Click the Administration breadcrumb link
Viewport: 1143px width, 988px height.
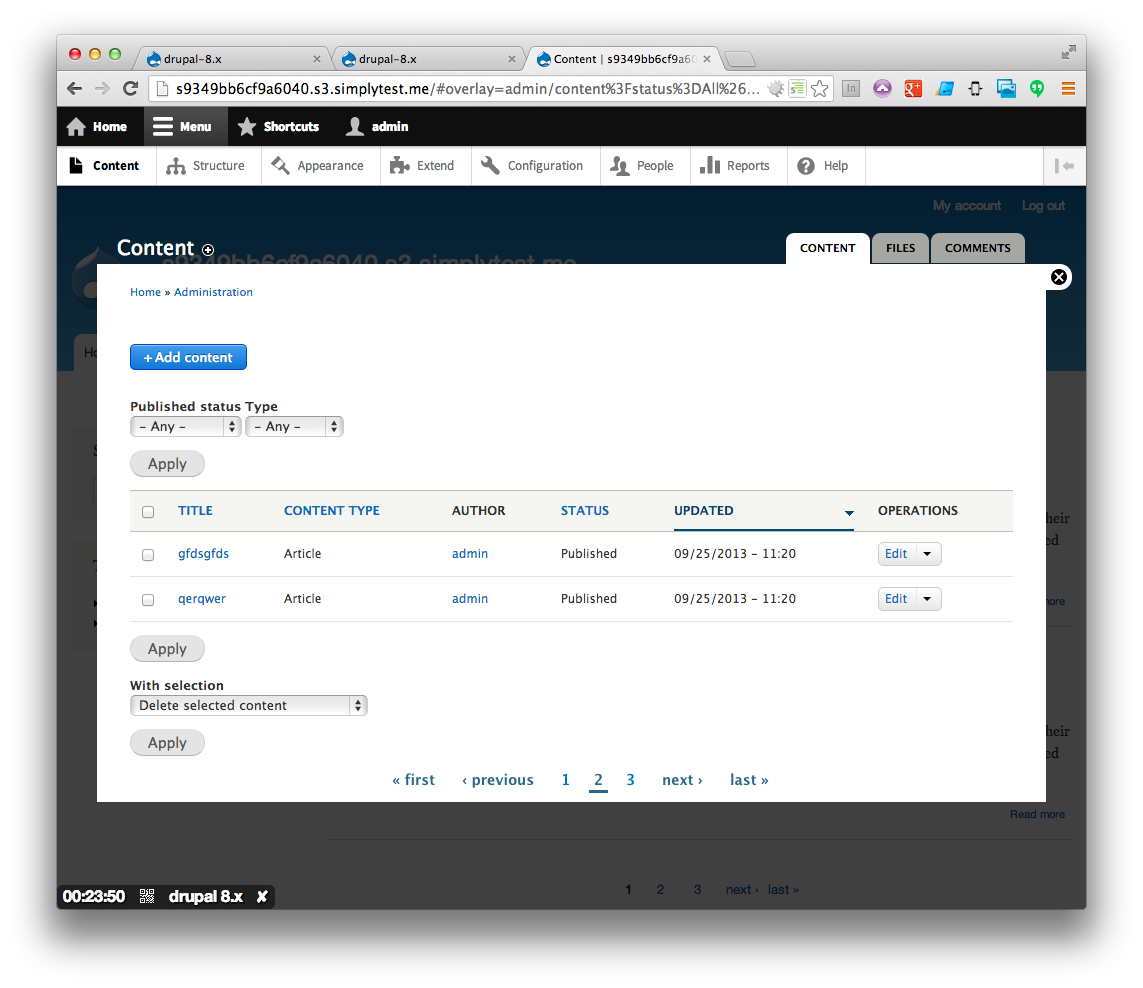click(214, 292)
